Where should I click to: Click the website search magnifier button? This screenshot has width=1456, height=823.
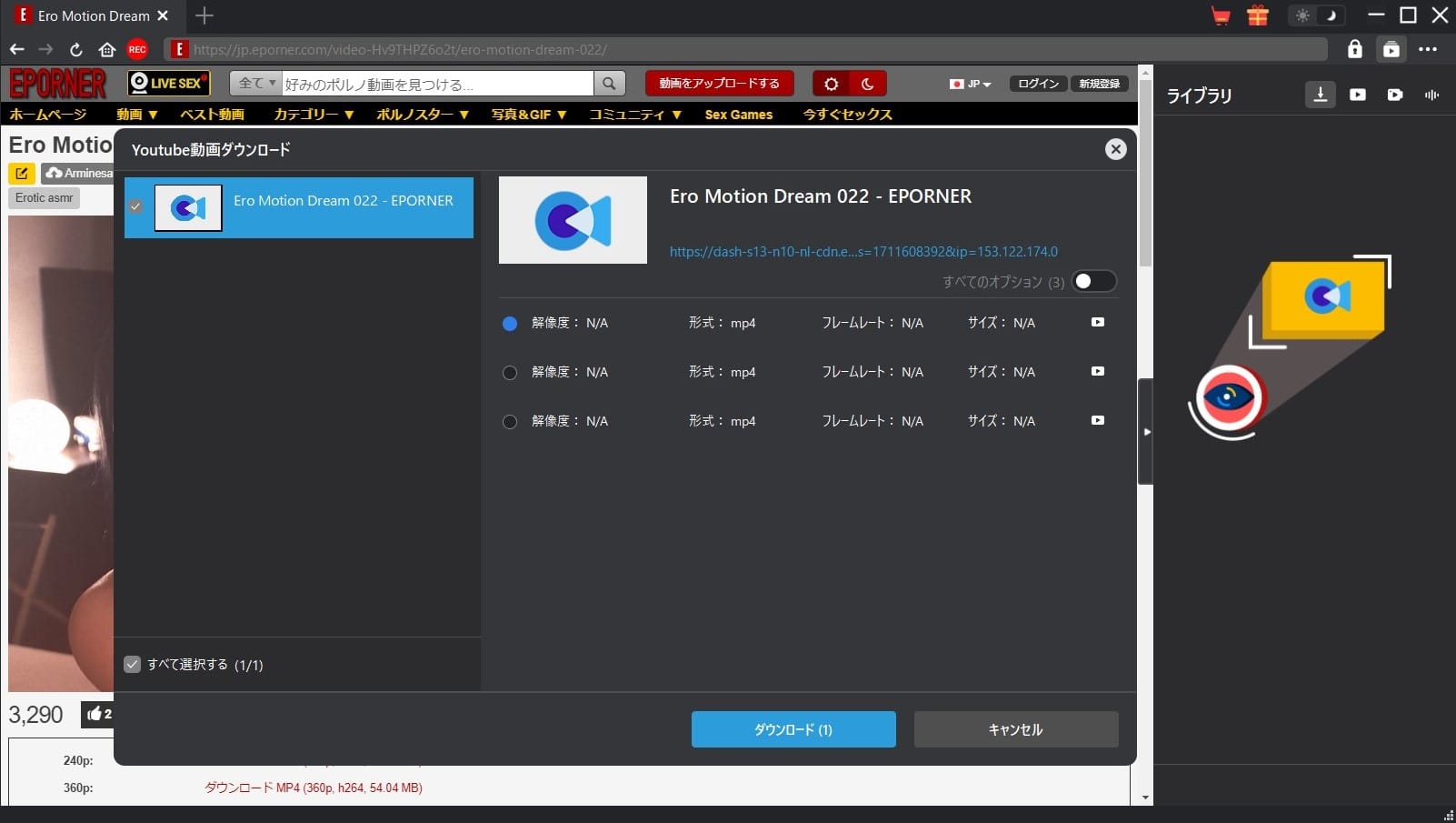point(609,84)
